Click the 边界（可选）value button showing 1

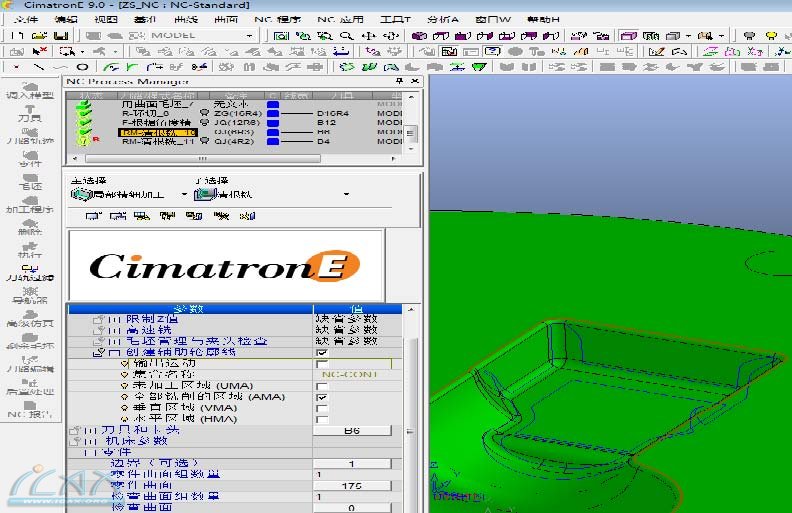tap(352, 464)
